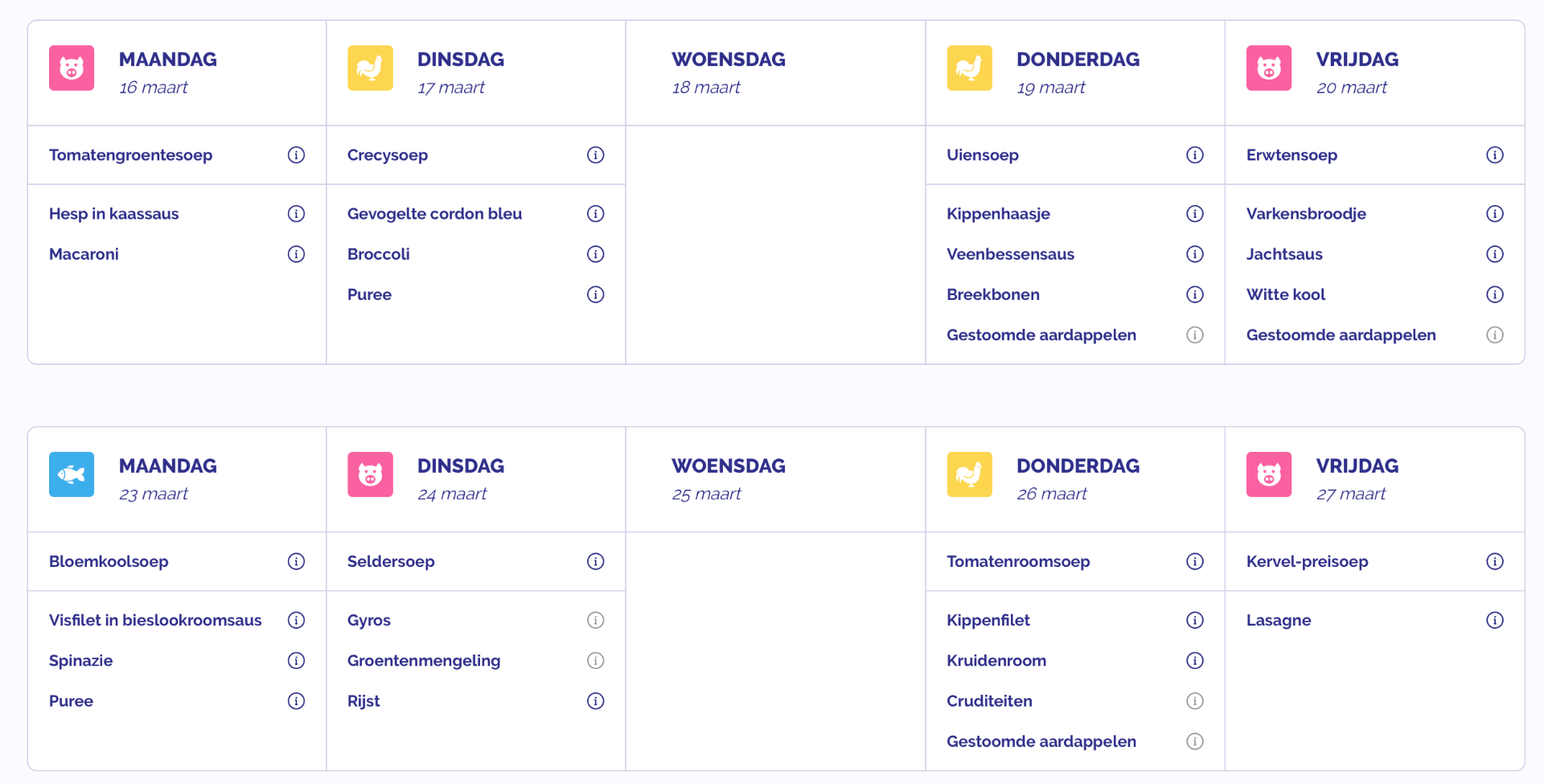Click the fish icon for Maandag 23 maart
The height and width of the screenshot is (784, 1544).
coord(72,474)
